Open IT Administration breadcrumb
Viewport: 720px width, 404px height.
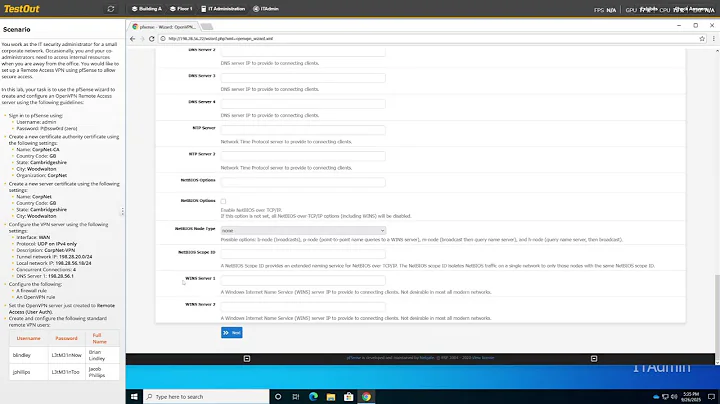[x=223, y=9]
